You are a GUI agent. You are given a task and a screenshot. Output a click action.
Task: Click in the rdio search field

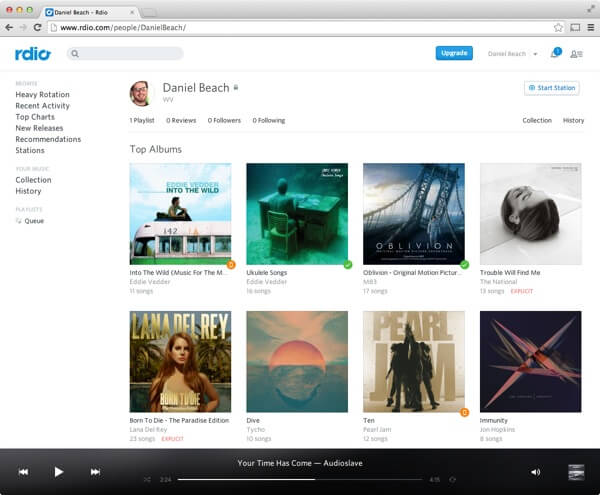(x=125, y=54)
